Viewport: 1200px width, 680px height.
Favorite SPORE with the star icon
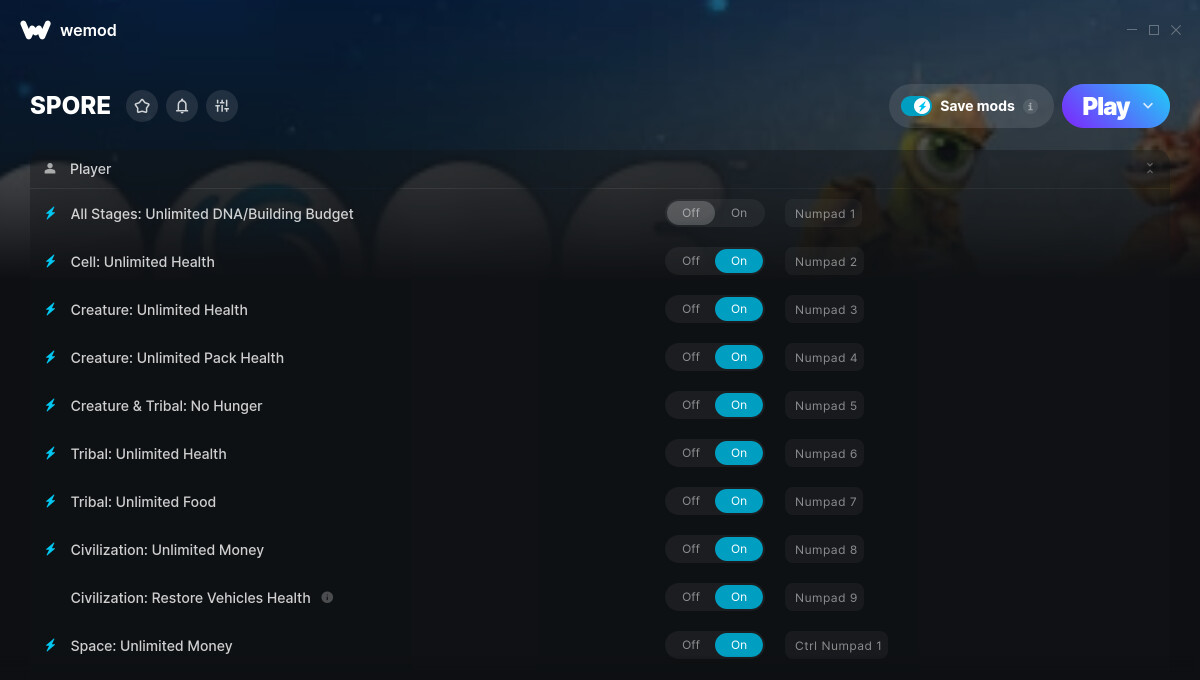(142, 106)
